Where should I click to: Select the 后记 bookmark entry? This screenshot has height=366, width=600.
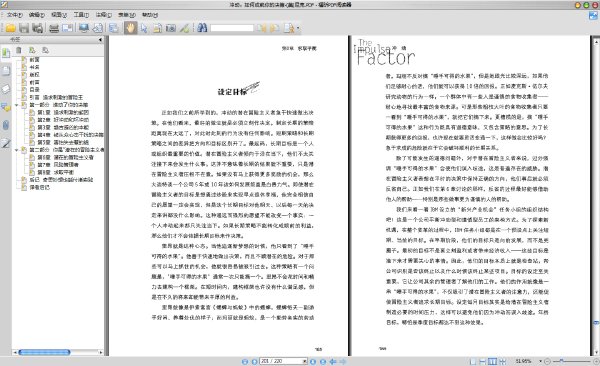(x=61, y=180)
